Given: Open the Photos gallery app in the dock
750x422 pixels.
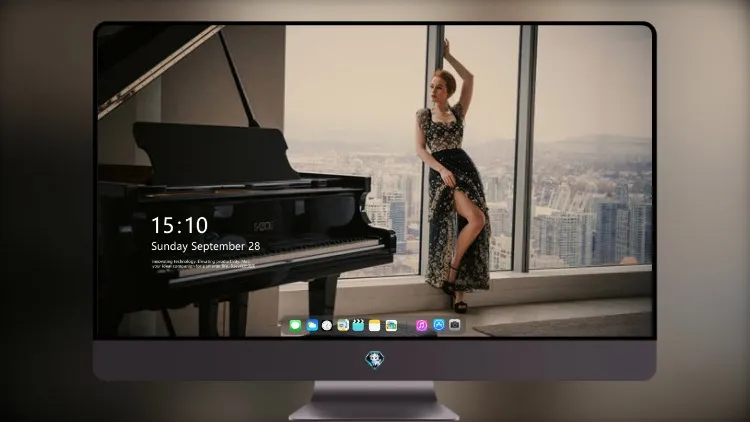Looking at the screenshot, I should click(x=391, y=325).
